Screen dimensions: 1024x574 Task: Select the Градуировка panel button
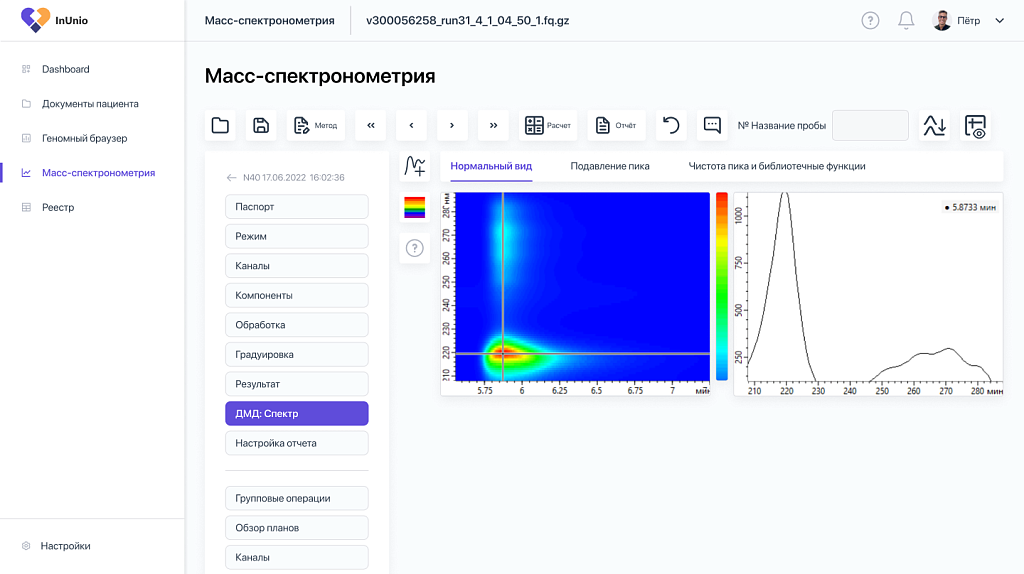click(x=296, y=355)
